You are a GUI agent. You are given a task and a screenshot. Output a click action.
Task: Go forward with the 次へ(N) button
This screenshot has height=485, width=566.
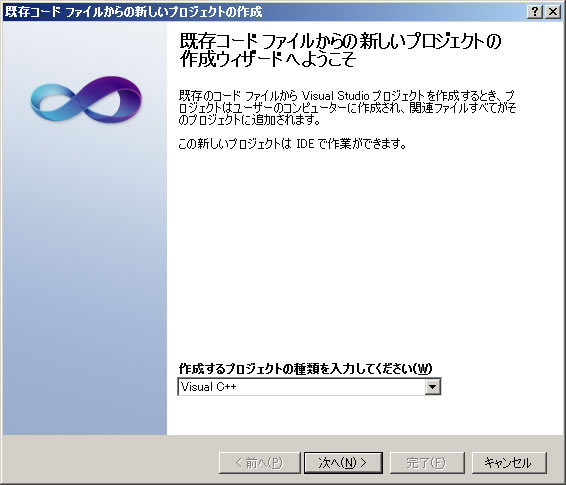(343, 463)
